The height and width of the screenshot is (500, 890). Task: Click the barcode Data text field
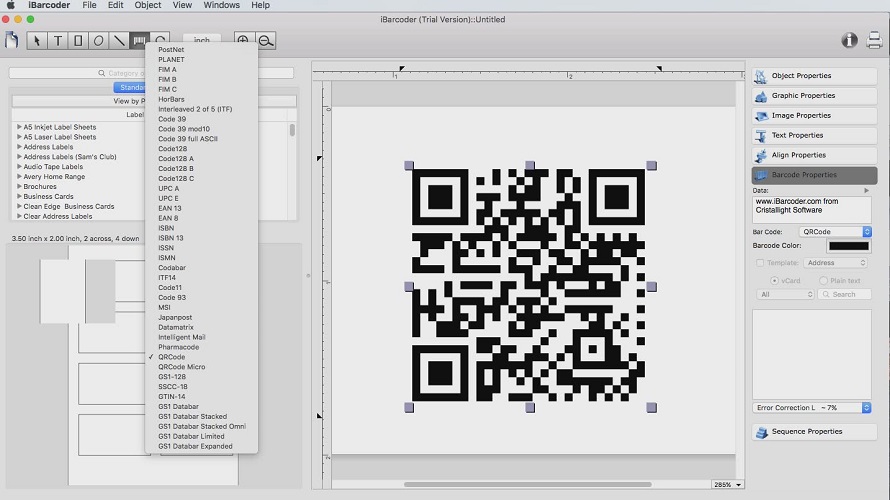coord(812,209)
